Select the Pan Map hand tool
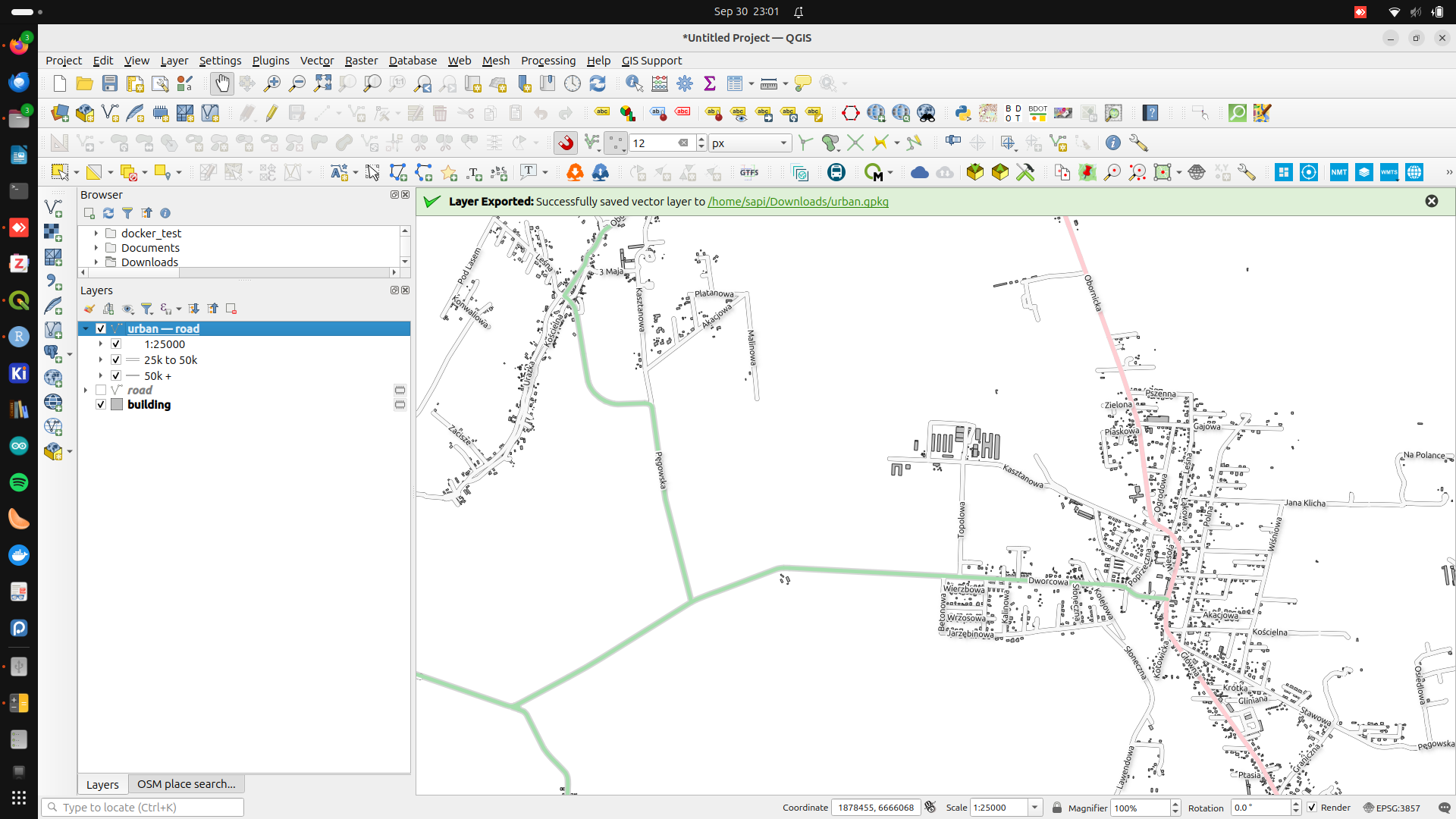 (221, 83)
